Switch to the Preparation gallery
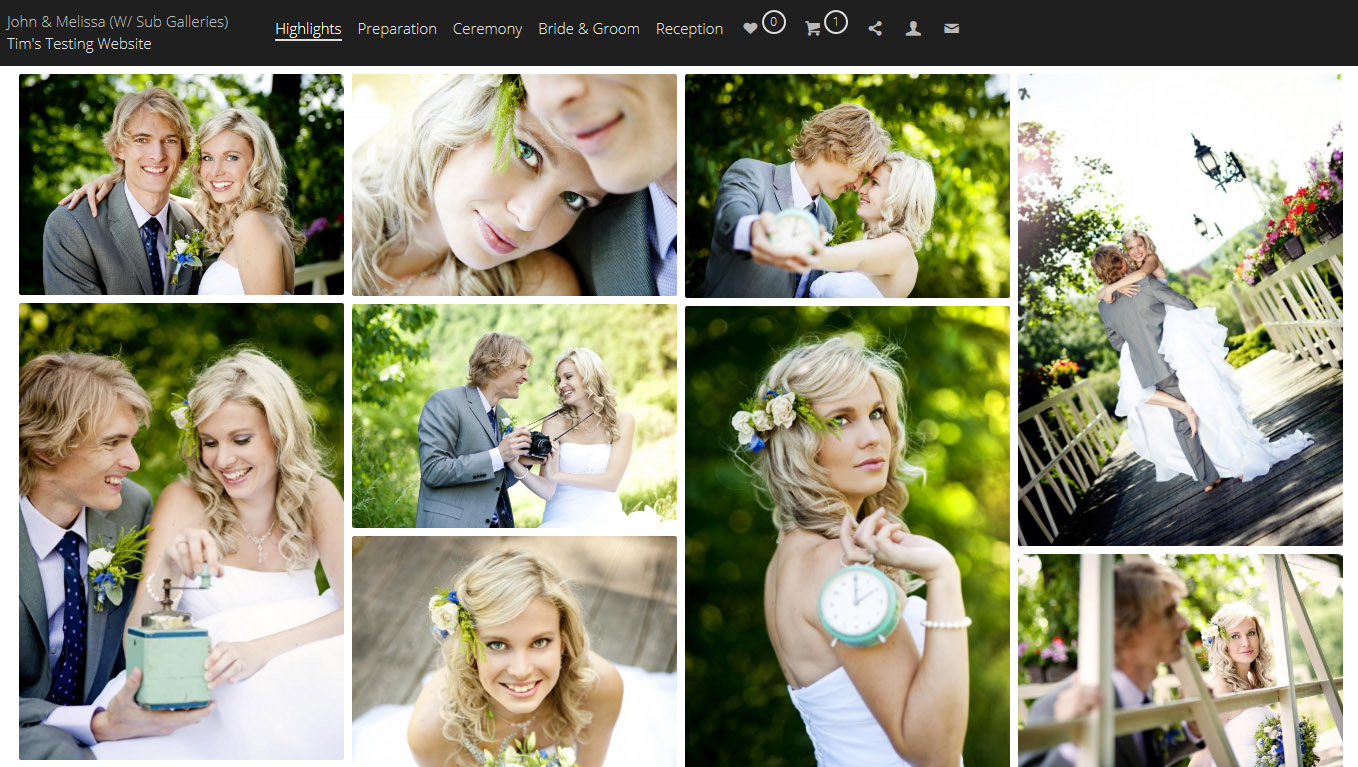 pyautogui.click(x=397, y=29)
